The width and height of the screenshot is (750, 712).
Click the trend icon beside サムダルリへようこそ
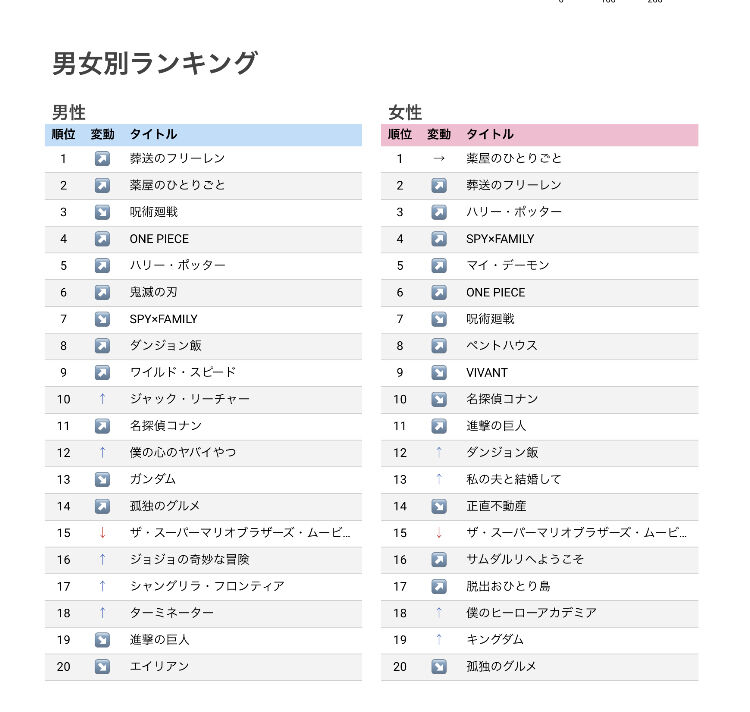coord(438,560)
